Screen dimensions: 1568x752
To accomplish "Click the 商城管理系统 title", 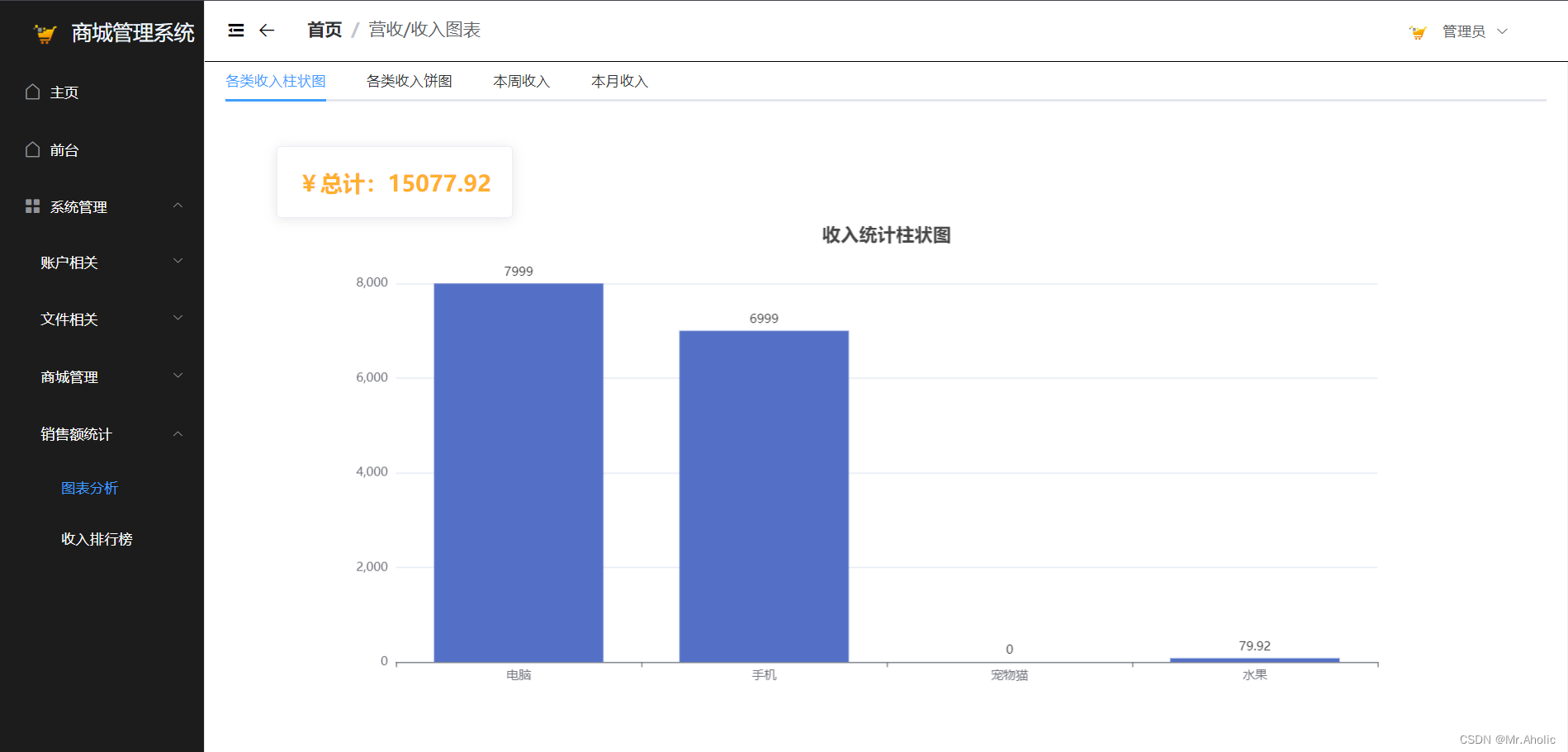I will (133, 33).
